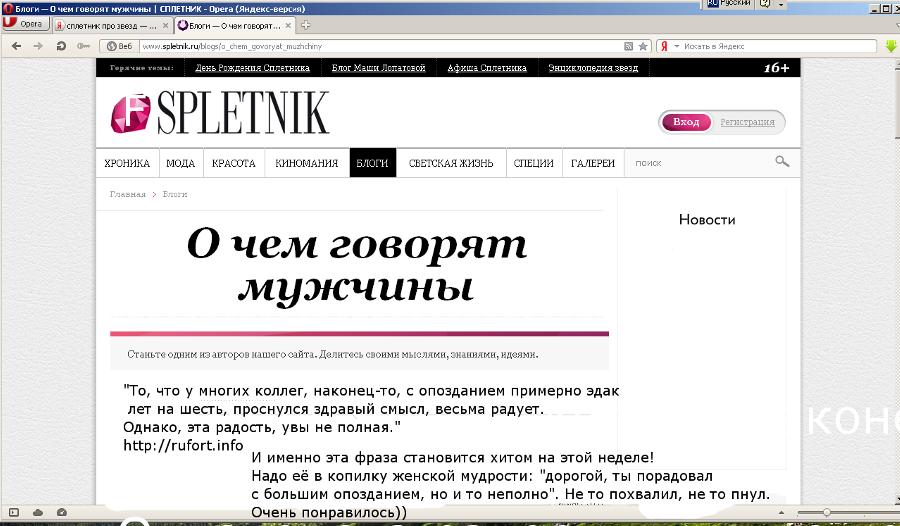Click the RSS feed icon in address bar
This screenshot has width=900, height=526.
pos(628,46)
